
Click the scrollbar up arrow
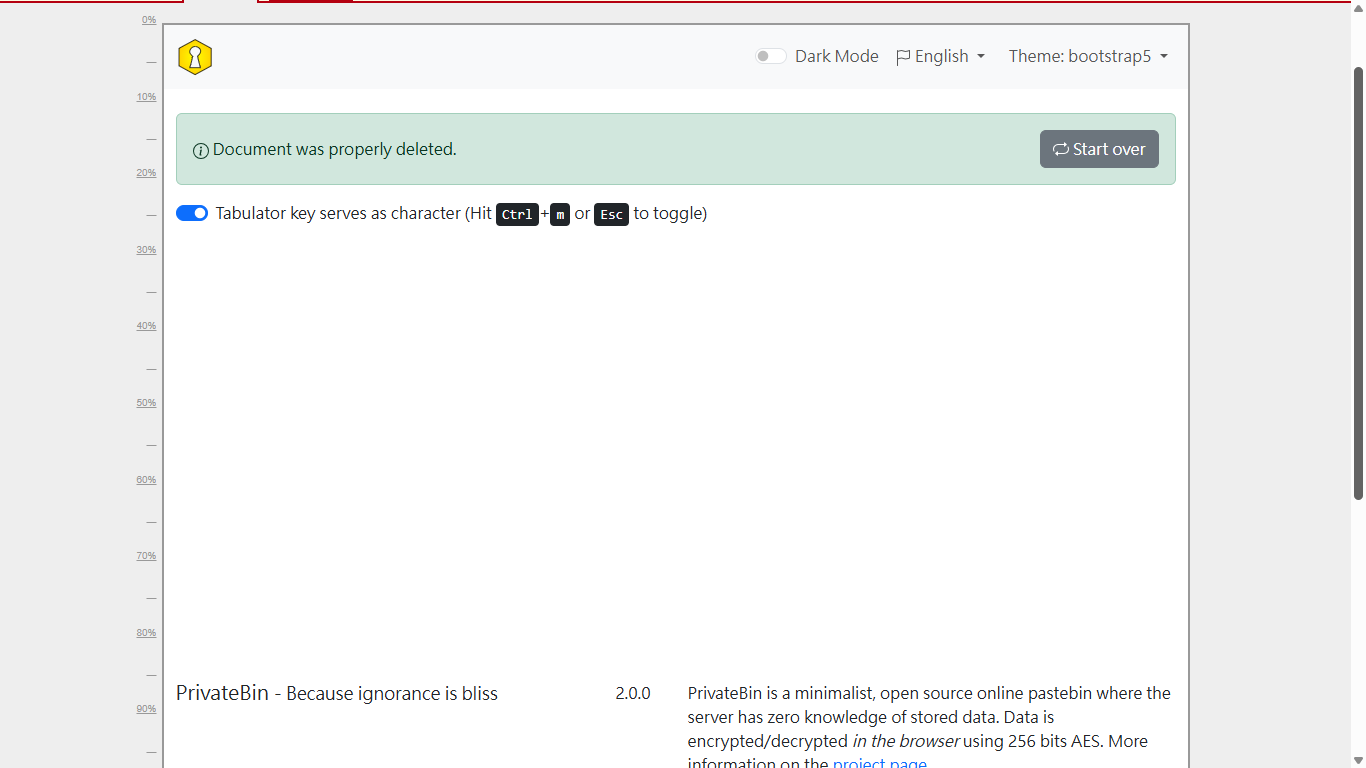pyautogui.click(x=1358, y=8)
